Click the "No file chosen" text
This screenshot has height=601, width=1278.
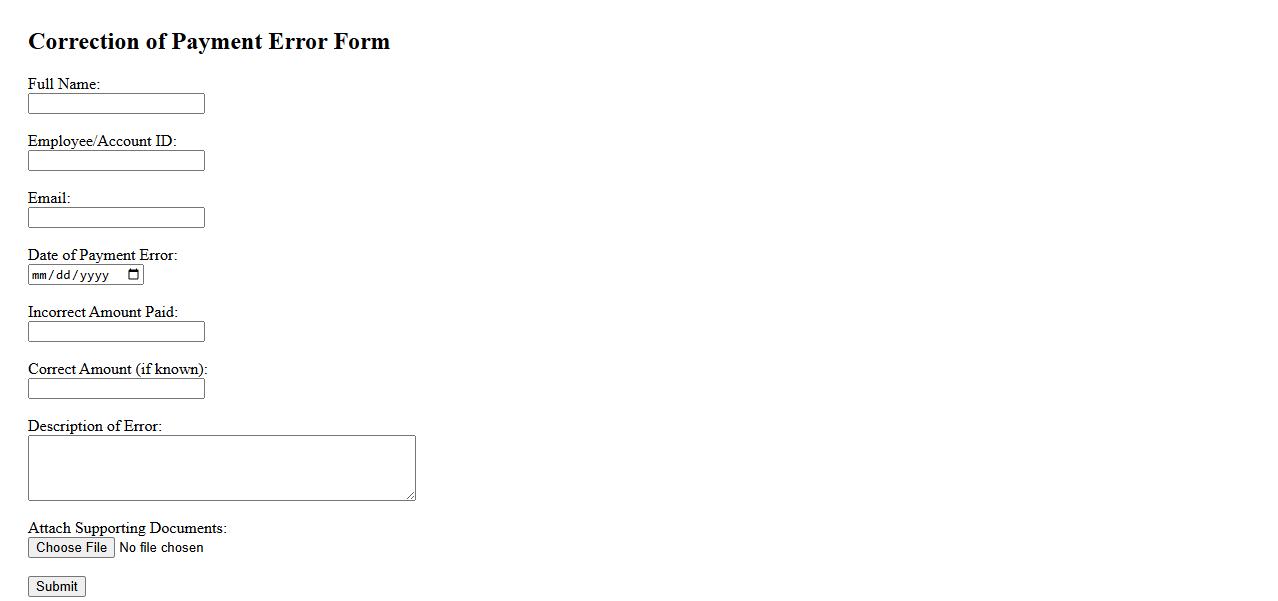[161, 548]
